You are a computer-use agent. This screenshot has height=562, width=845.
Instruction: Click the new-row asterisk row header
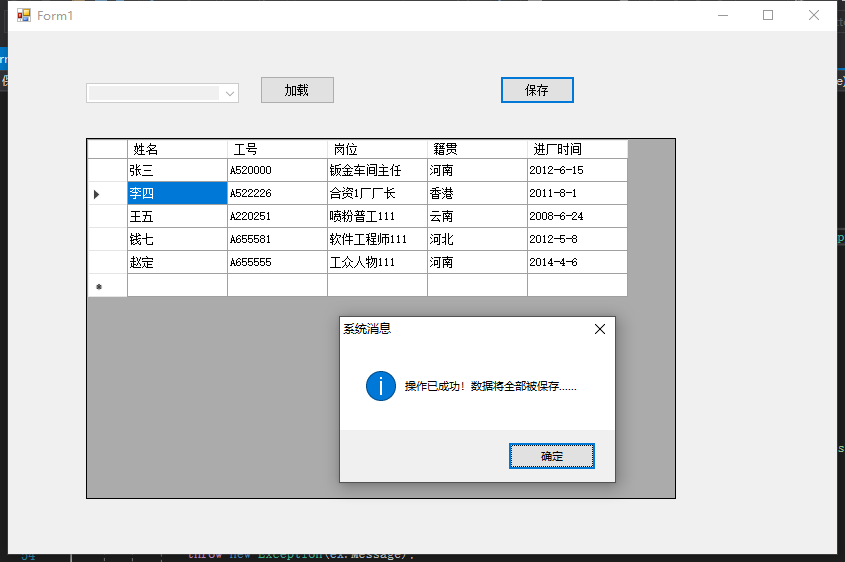107,286
